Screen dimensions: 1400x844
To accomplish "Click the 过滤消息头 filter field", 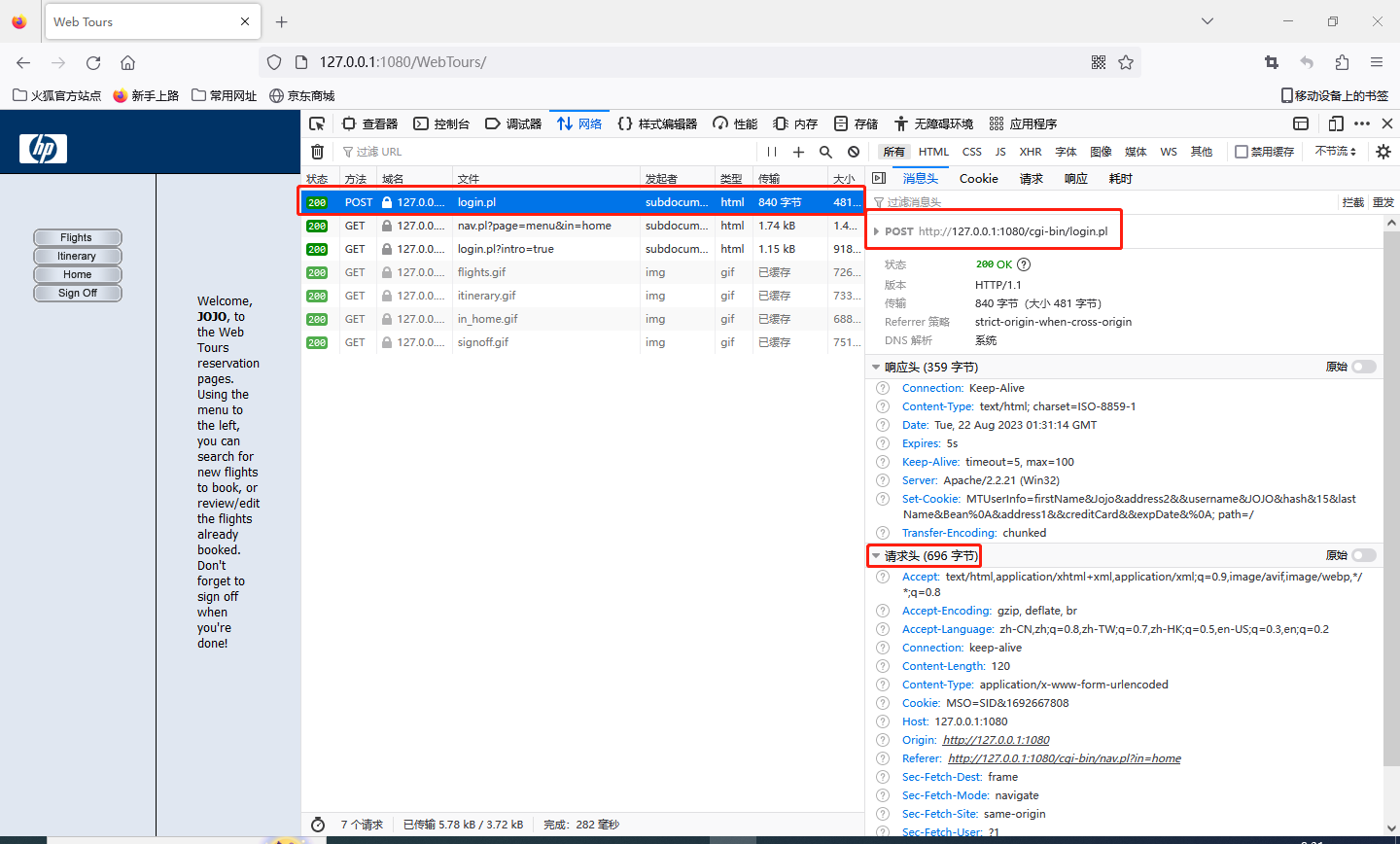I will click(x=1103, y=202).
